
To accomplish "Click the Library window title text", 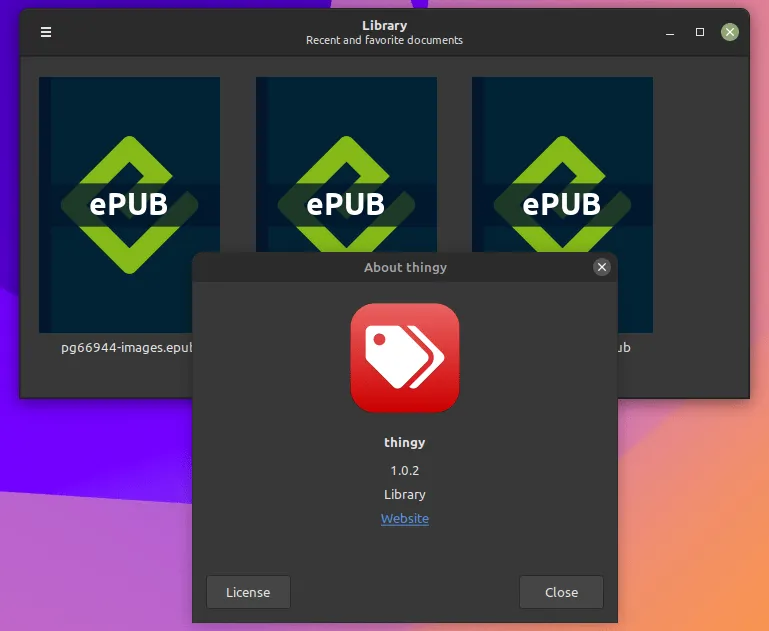I will 384,25.
